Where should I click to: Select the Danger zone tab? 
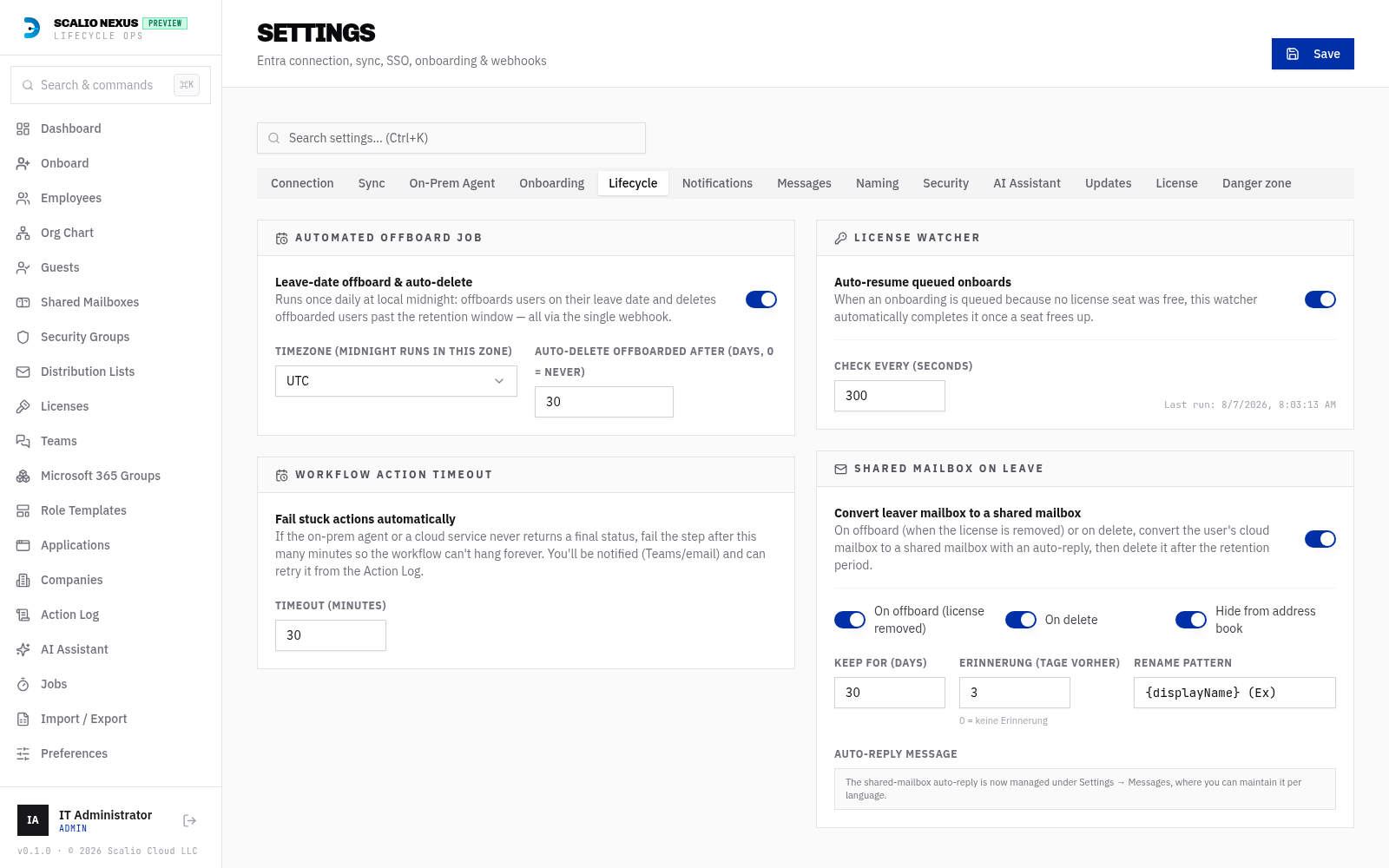1256,183
